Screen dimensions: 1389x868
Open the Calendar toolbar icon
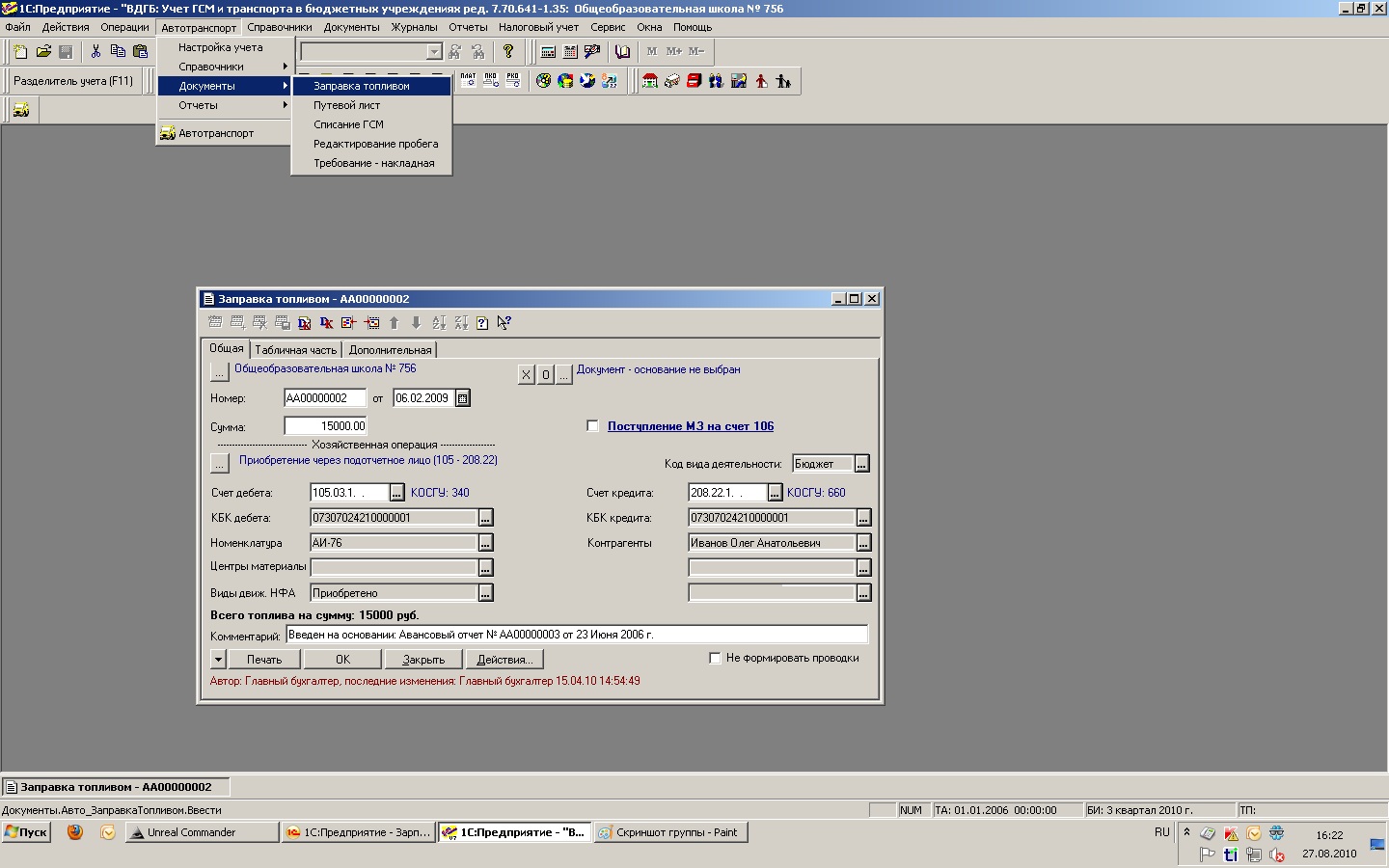(x=570, y=51)
